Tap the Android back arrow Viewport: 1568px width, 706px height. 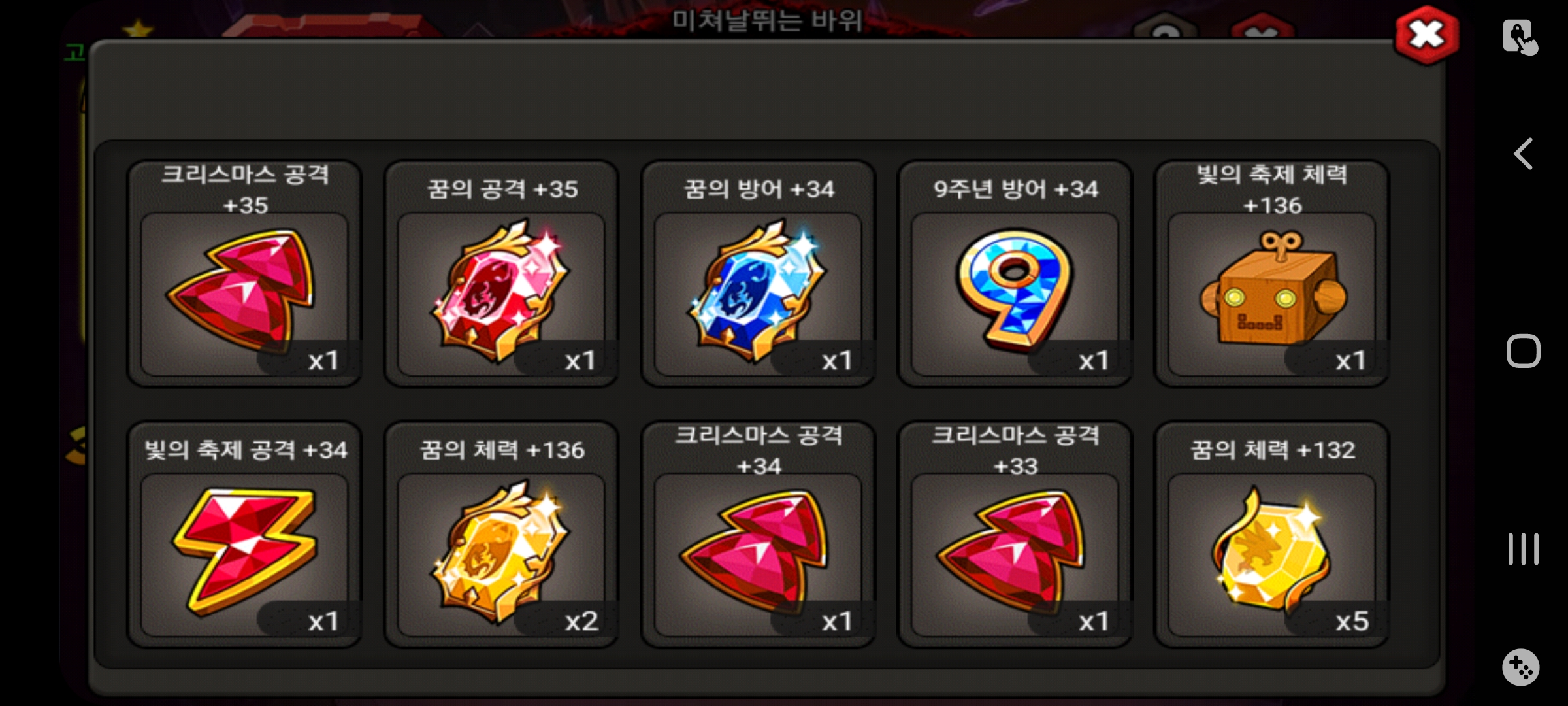pyautogui.click(x=1523, y=154)
